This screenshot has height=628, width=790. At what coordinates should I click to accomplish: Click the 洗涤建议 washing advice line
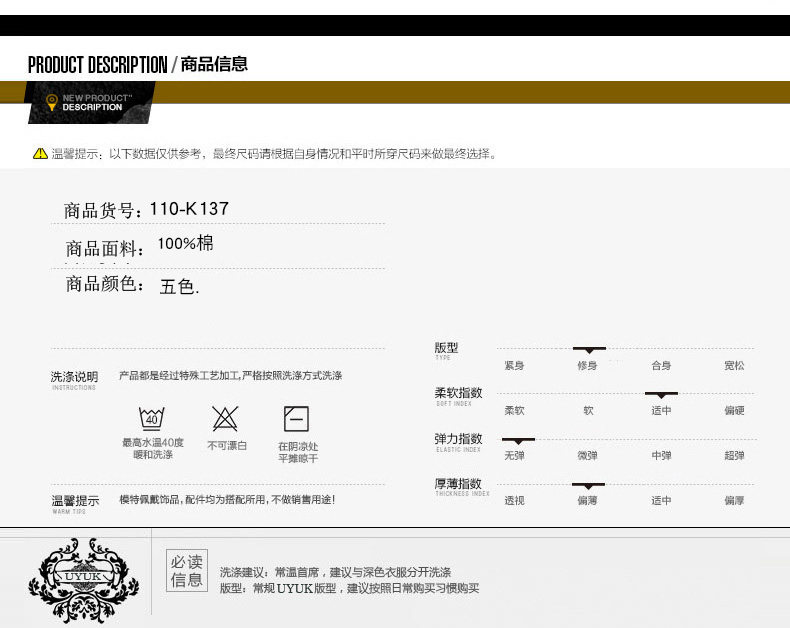(335, 572)
